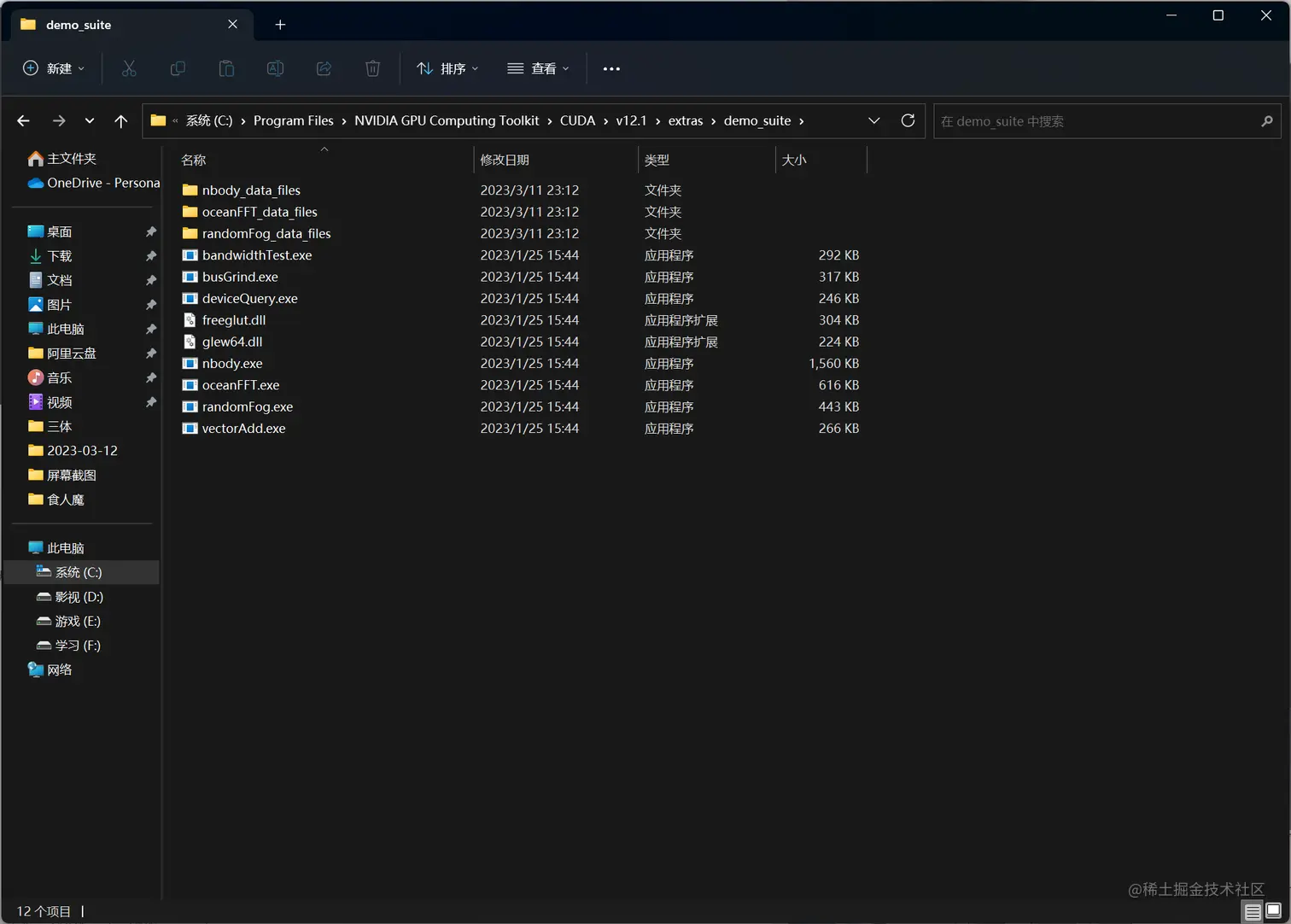Navigate to extras breadcrumb
The width and height of the screenshot is (1291, 924).
click(x=686, y=120)
